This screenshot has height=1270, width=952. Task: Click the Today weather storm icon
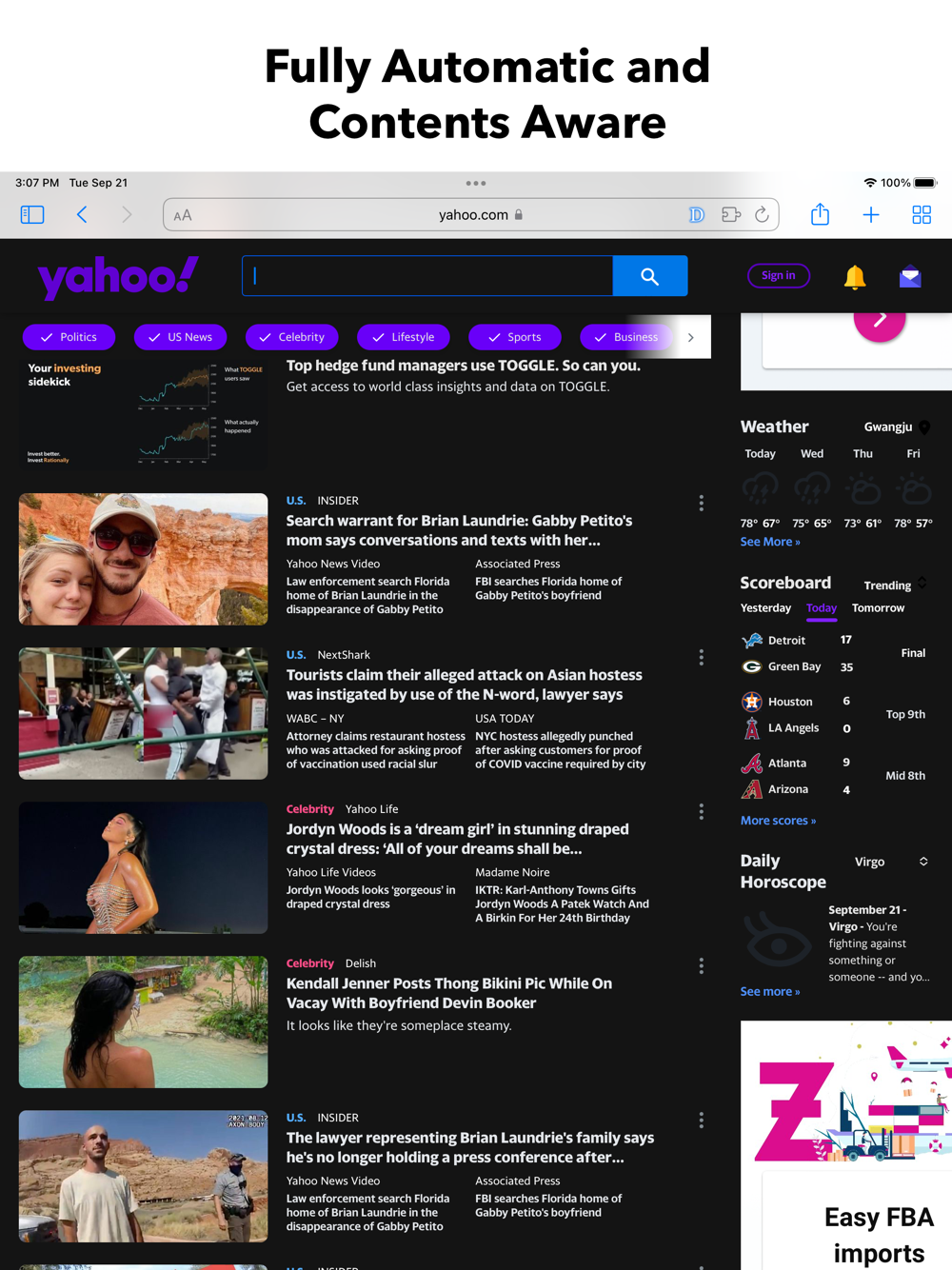pos(760,488)
